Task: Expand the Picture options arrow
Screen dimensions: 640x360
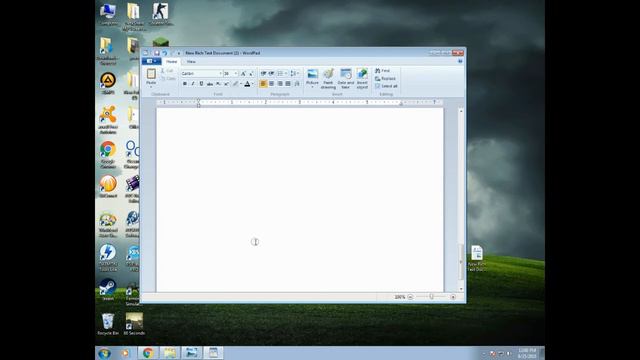Action: [x=312, y=87]
